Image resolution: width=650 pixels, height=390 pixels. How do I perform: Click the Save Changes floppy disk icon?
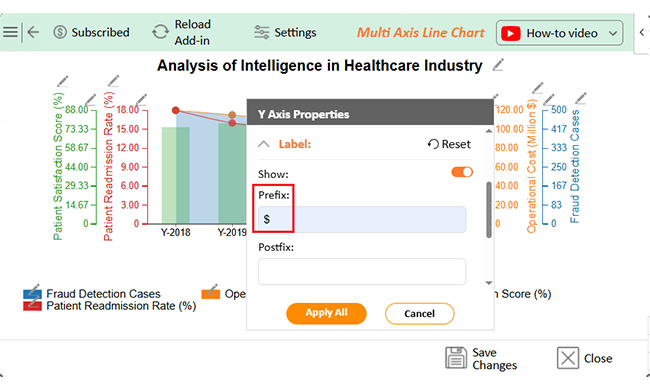456,358
